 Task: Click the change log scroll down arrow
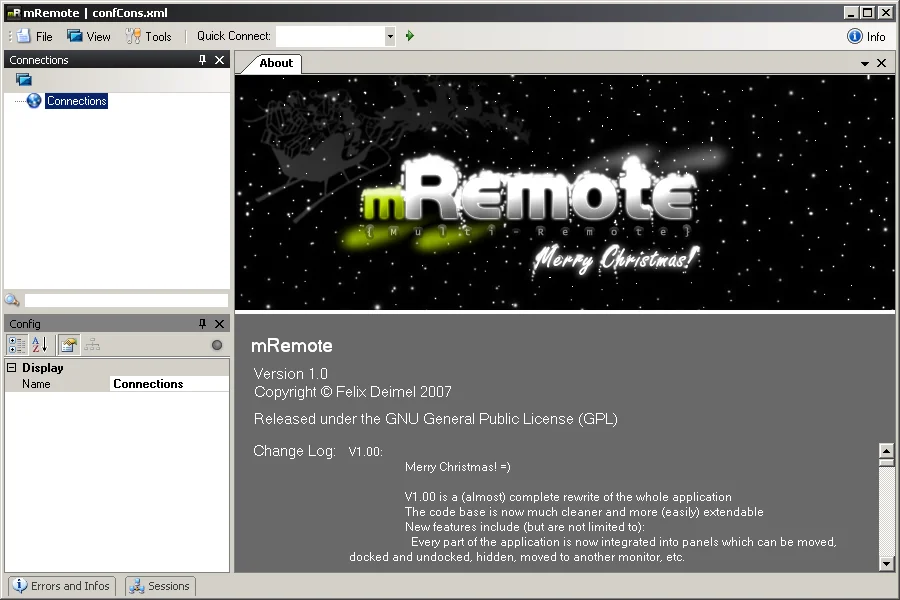click(886, 564)
